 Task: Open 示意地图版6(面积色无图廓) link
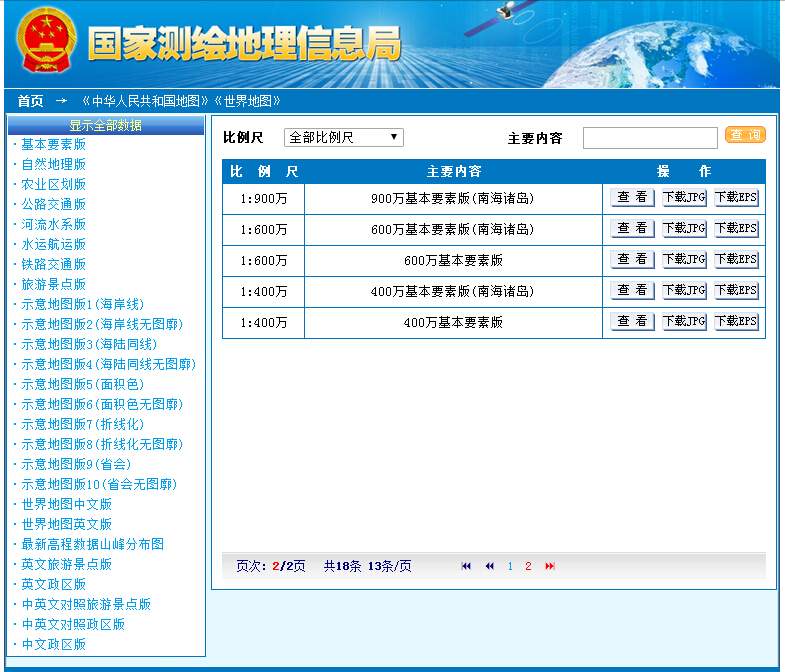(102, 405)
